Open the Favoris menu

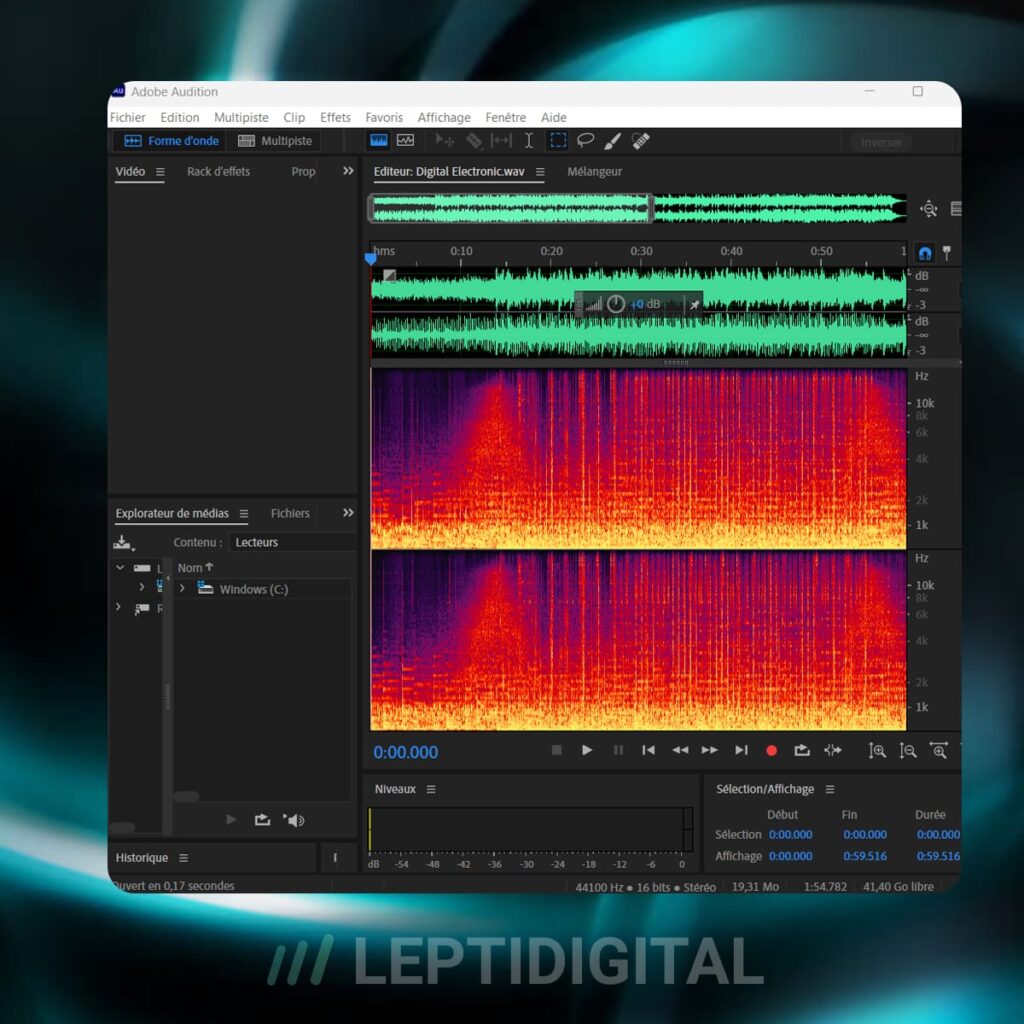tap(384, 118)
